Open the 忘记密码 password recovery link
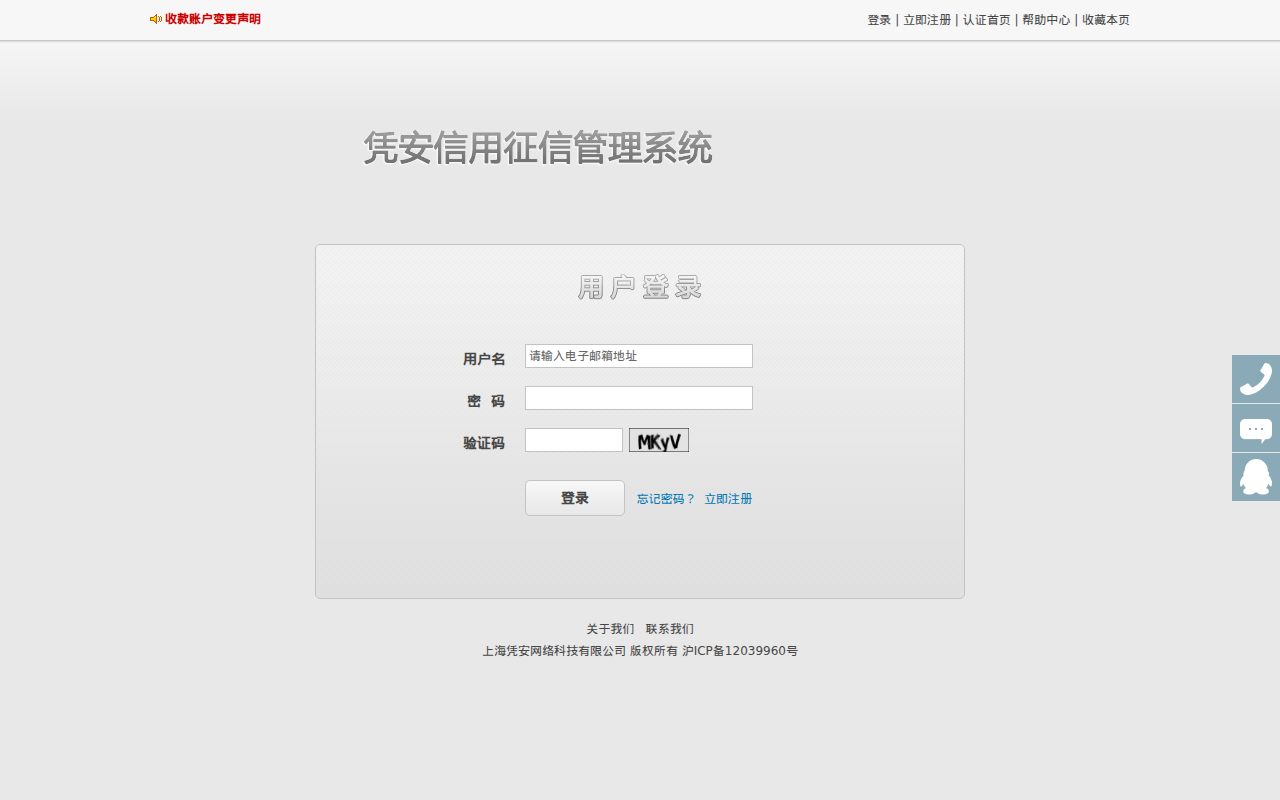The width and height of the screenshot is (1280, 800). click(664, 498)
